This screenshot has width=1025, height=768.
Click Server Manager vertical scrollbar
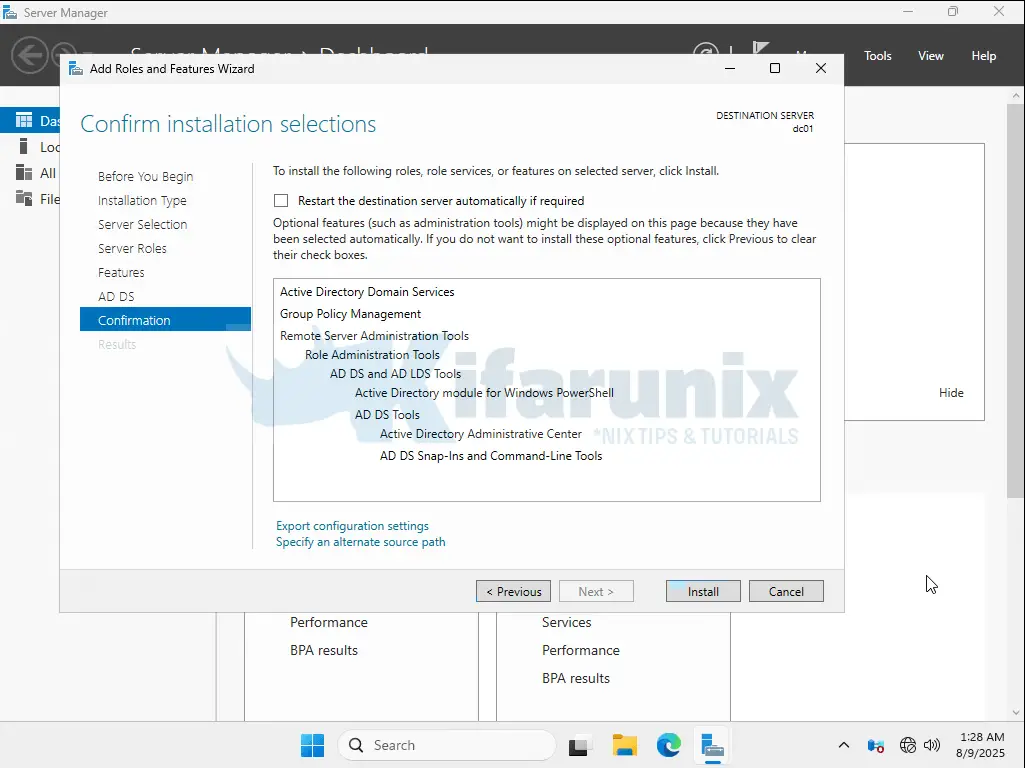(1015, 301)
